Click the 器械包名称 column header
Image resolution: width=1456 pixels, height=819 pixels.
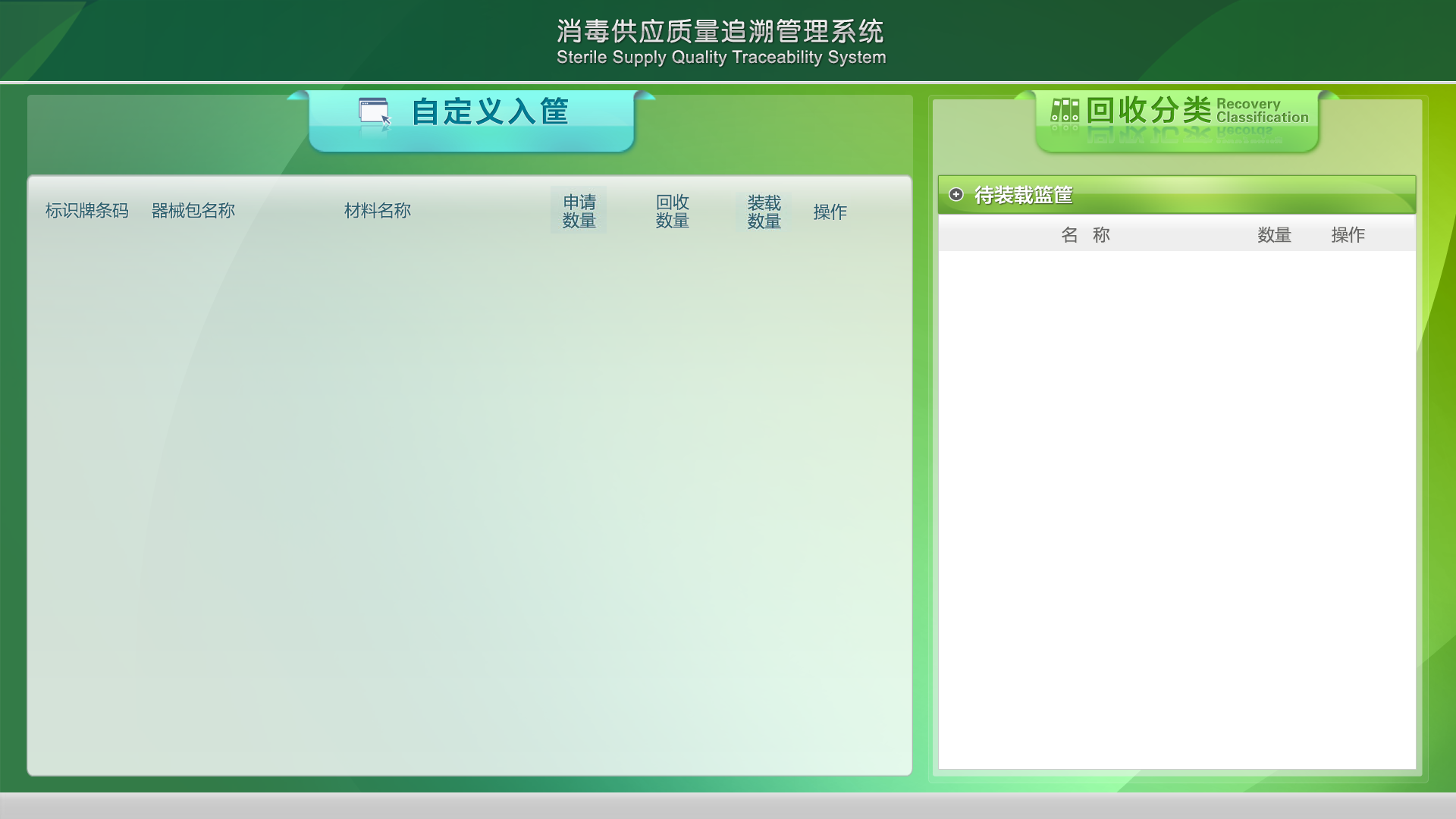[x=193, y=211]
